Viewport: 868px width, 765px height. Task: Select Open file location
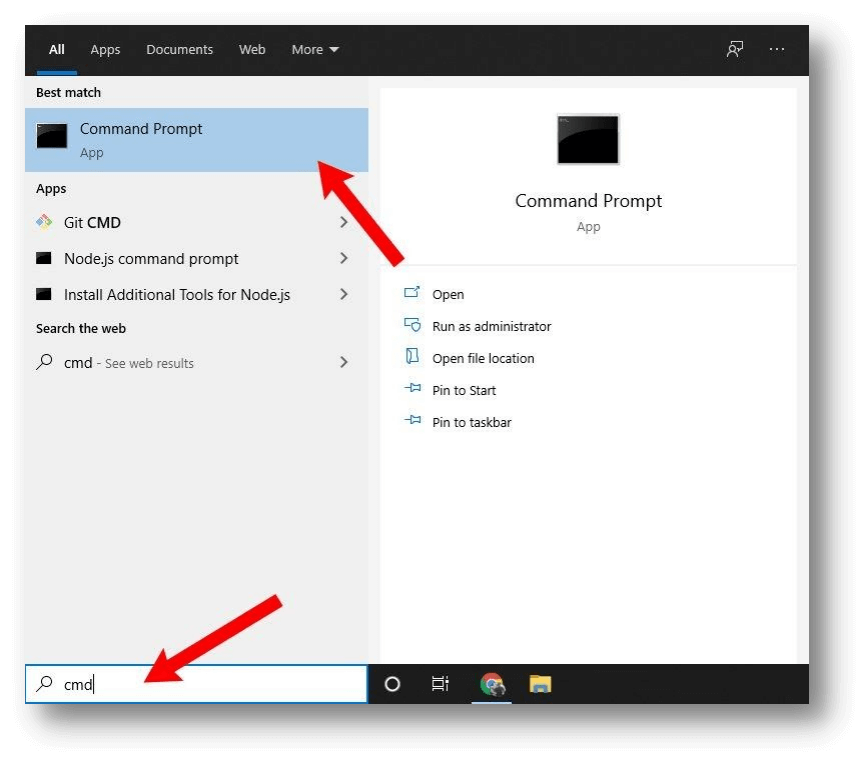click(482, 358)
